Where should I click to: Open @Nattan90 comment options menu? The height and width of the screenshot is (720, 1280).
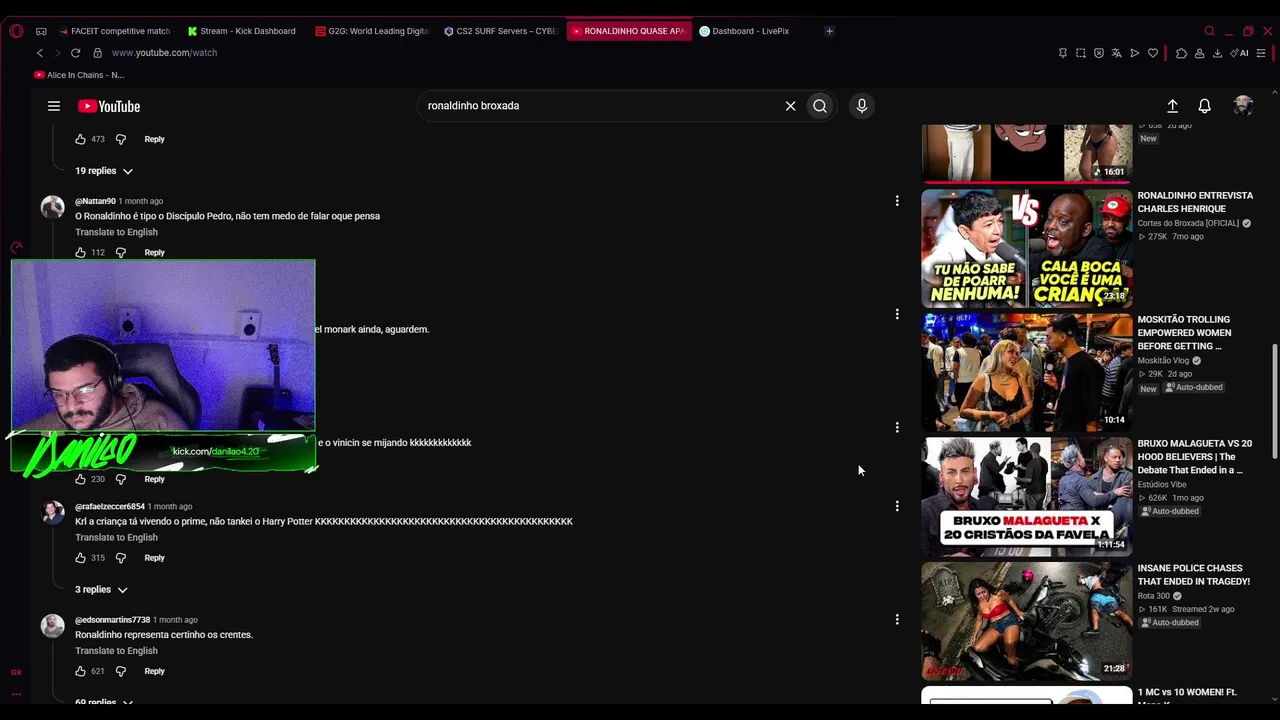point(897,201)
